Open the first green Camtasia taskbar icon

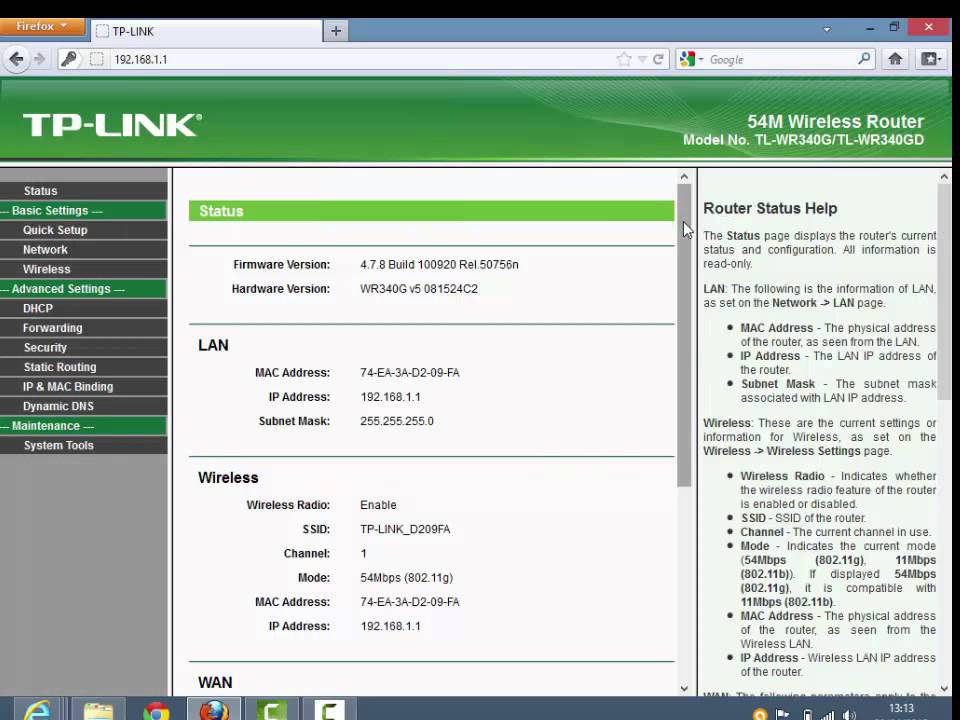click(272, 709)
